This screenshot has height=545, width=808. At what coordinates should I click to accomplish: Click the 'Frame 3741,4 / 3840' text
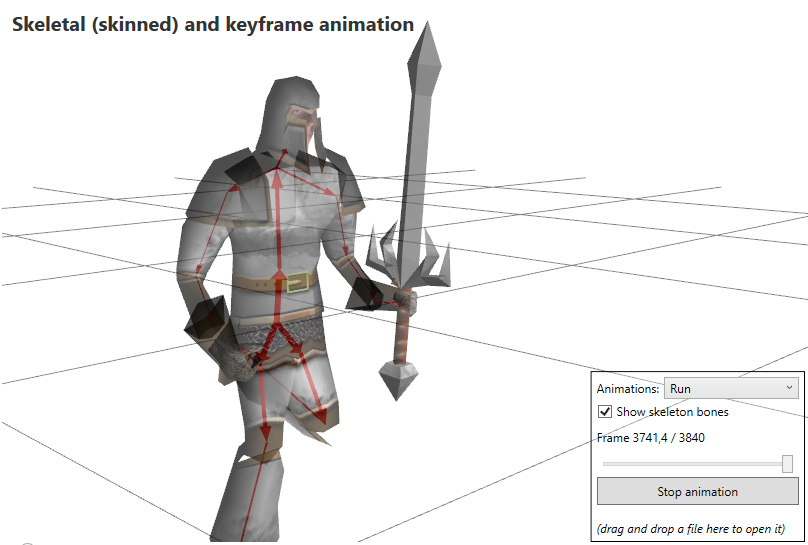point(650,438)
